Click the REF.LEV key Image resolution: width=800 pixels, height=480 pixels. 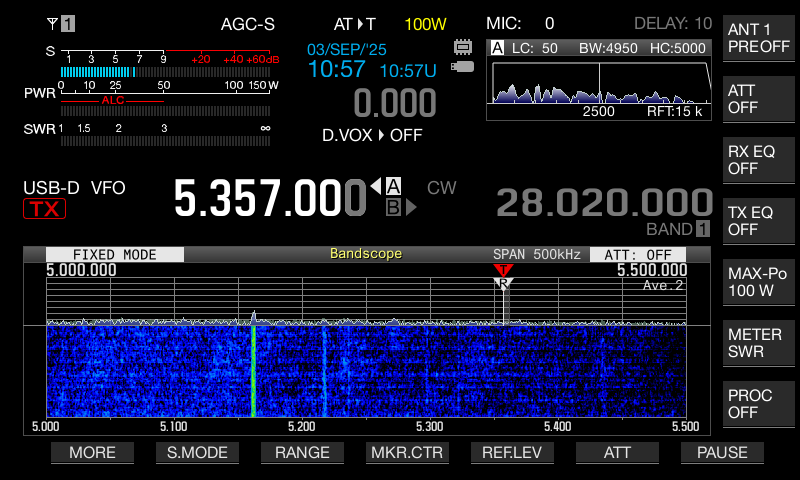(x=512, y=452)
